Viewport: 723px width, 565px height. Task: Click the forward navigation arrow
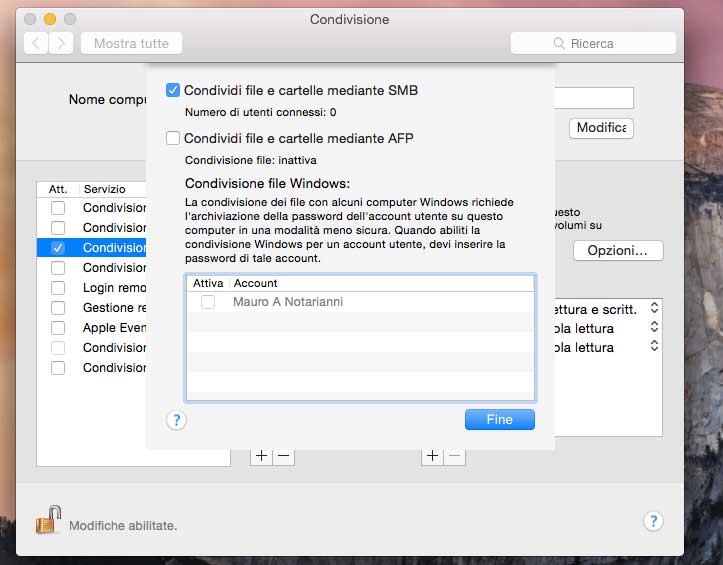(61, 43)
